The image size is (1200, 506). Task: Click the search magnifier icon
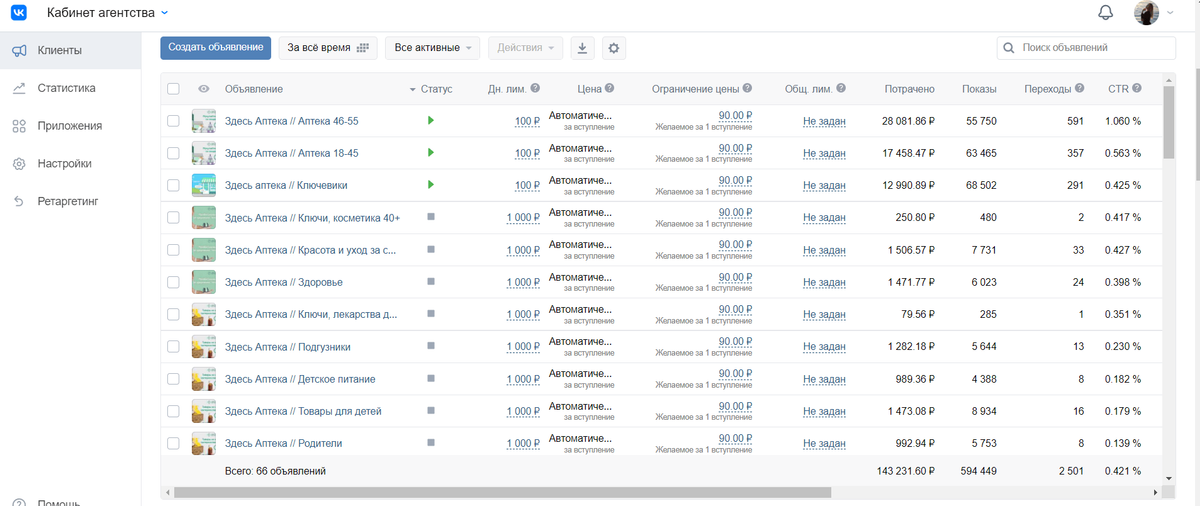click(1010, 48)
